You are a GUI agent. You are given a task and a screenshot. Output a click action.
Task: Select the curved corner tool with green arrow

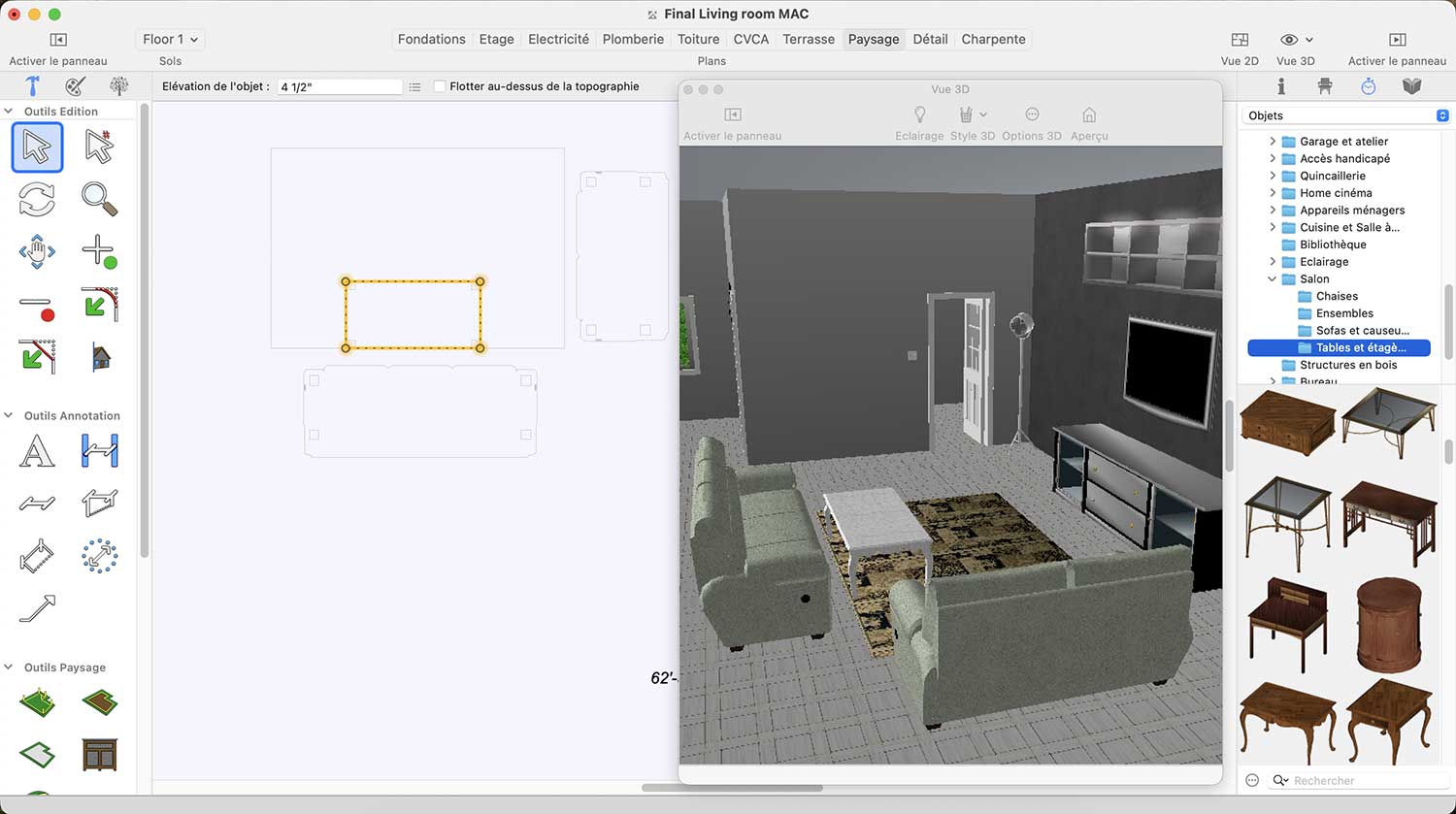coord(99,304)
